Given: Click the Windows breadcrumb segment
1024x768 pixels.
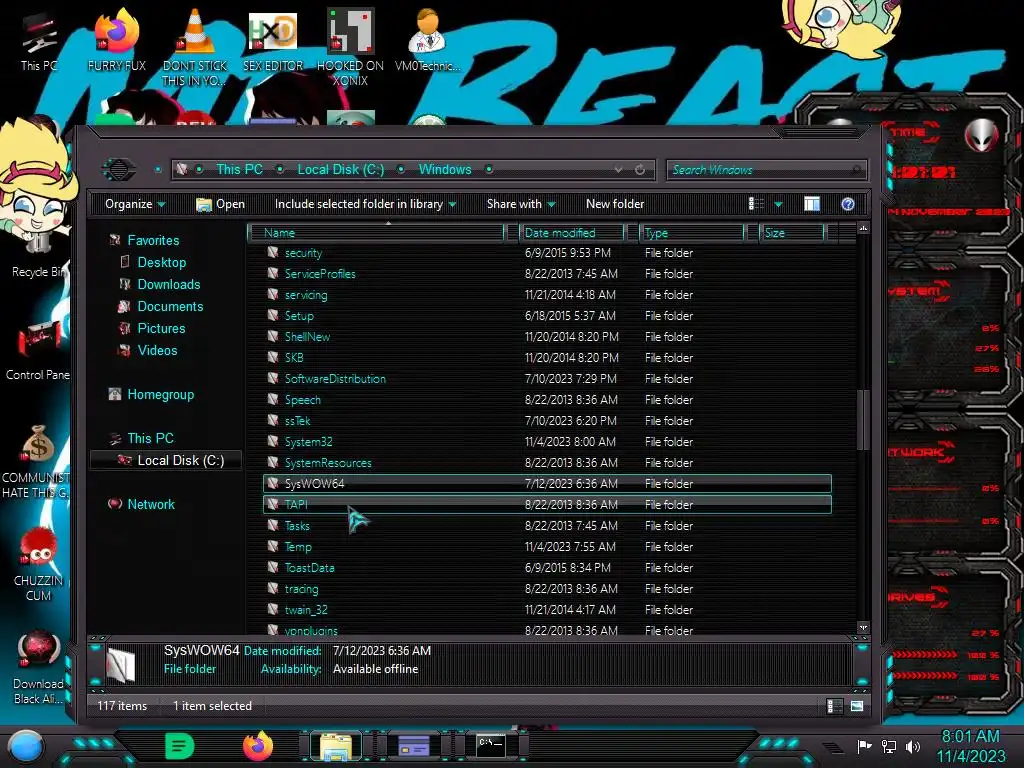Looking at the screenshot, I should point(445,169).
